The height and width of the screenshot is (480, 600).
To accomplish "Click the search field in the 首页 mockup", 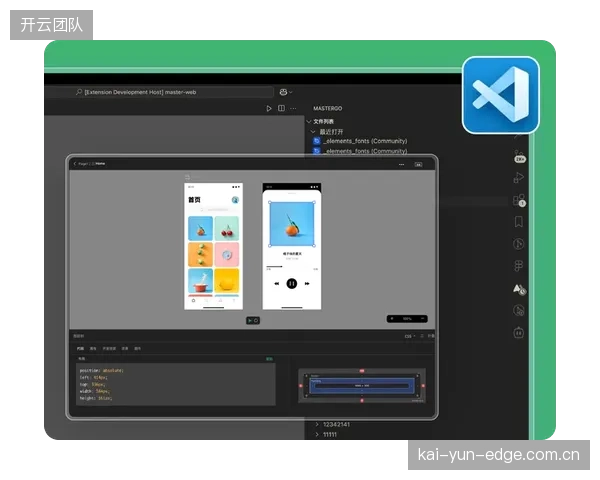I will pos(214,210).
